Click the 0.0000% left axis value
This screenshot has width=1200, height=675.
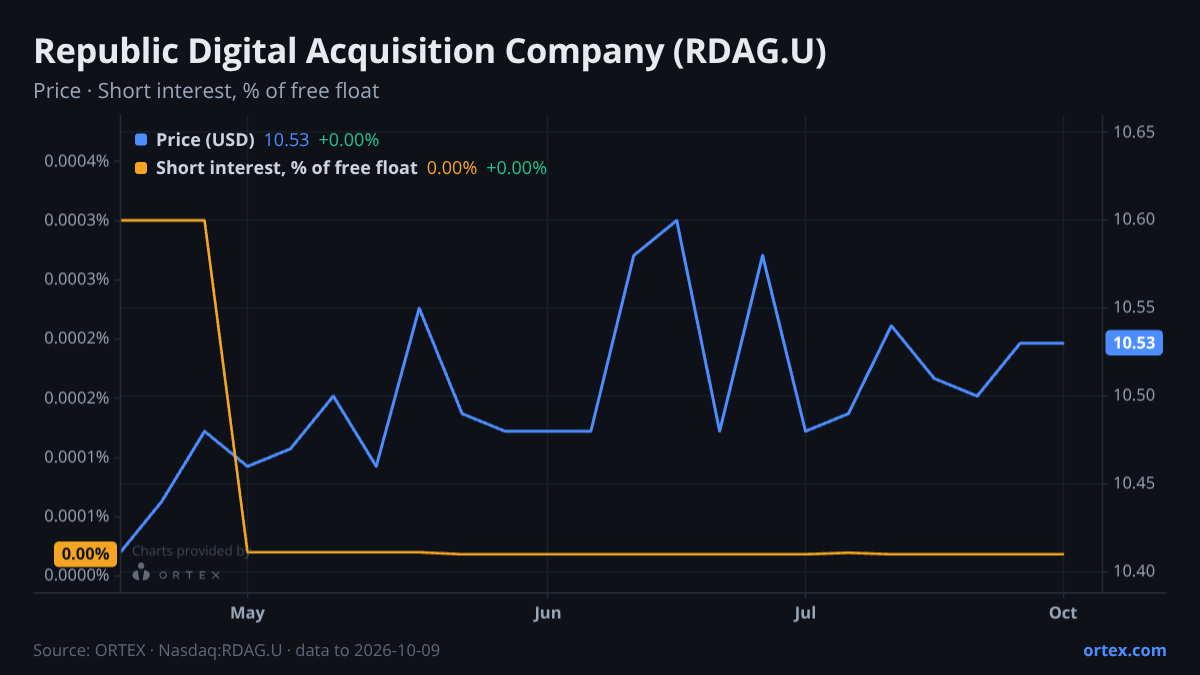point(77,575)
